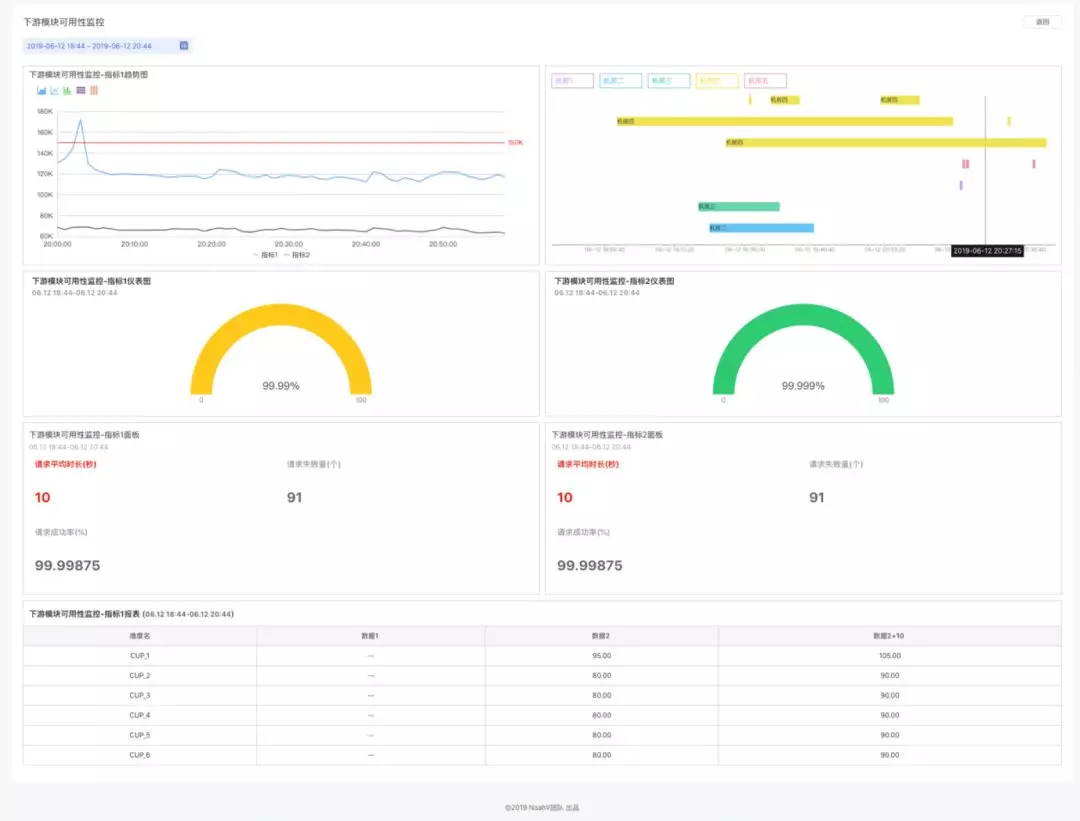Sort by the 数据2 column header
This screenshot has width=1080, height=821.
pos(601,636)
